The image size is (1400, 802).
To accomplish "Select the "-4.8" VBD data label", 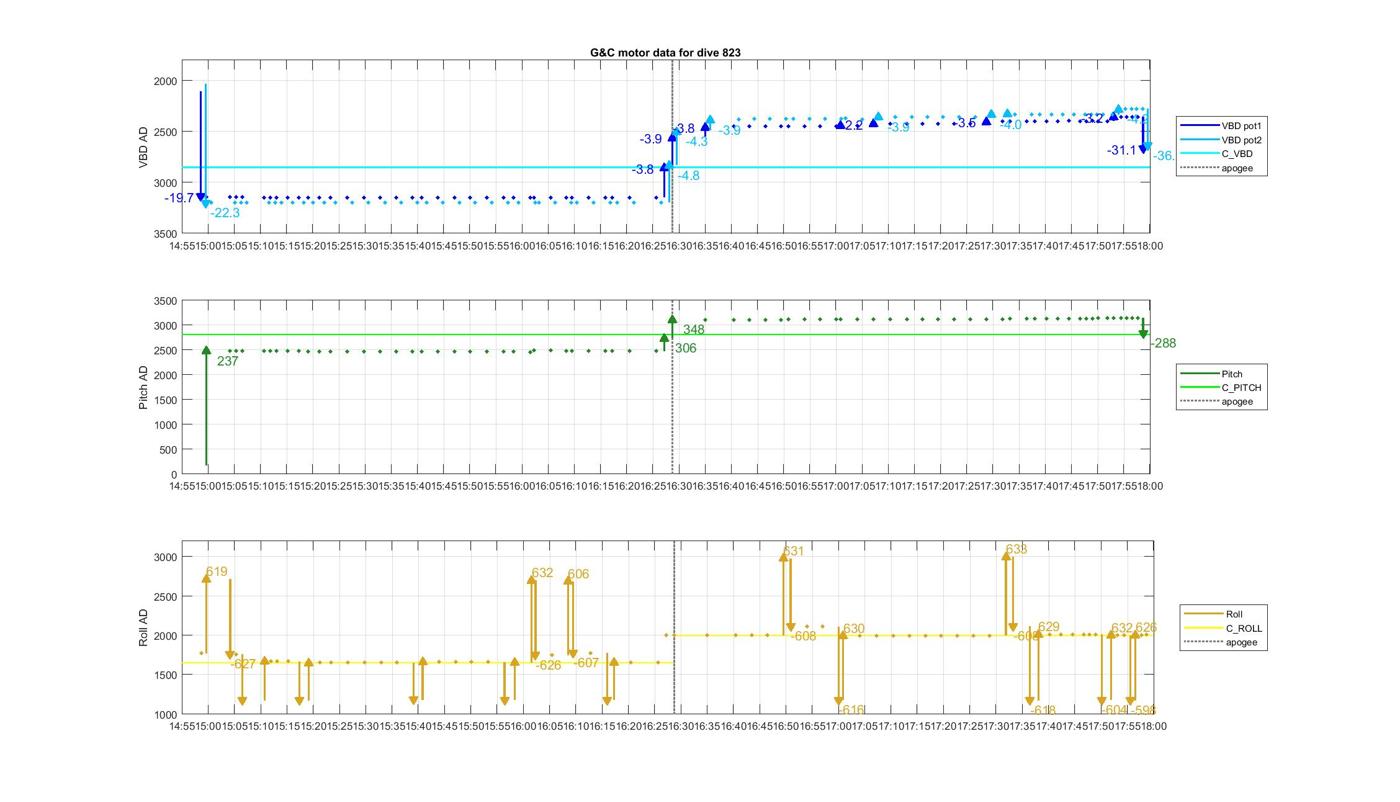I will (x=688, y=176).
